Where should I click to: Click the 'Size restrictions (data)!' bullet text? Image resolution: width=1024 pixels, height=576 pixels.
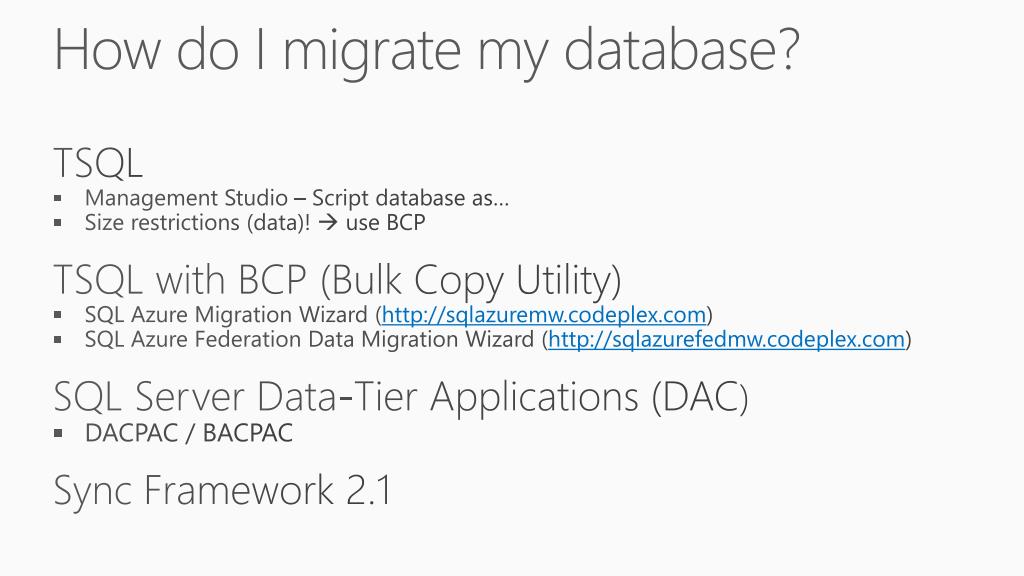point(197,223)
